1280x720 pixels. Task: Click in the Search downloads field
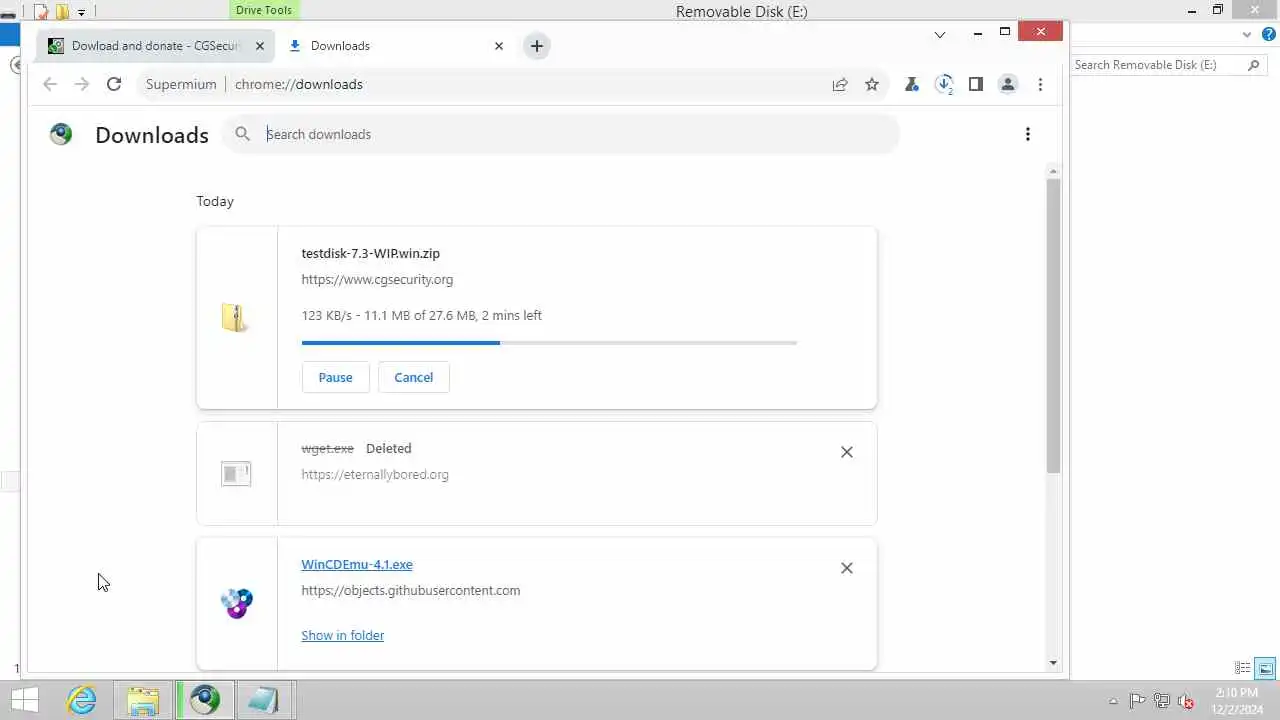point(560,134)
